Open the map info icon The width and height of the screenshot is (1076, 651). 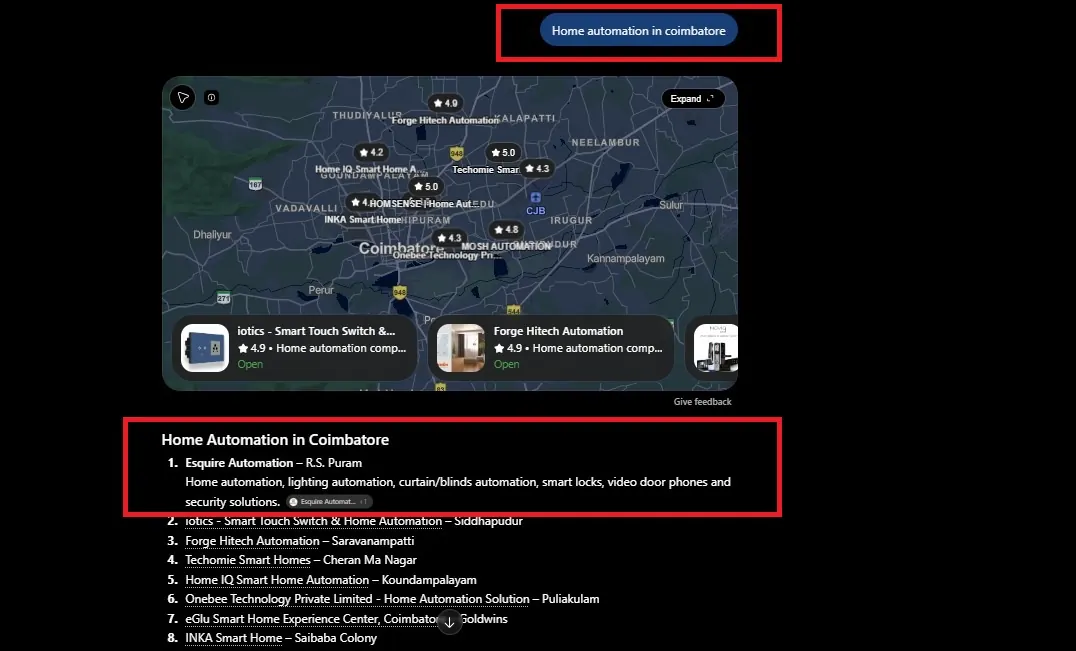coord(211,97)
